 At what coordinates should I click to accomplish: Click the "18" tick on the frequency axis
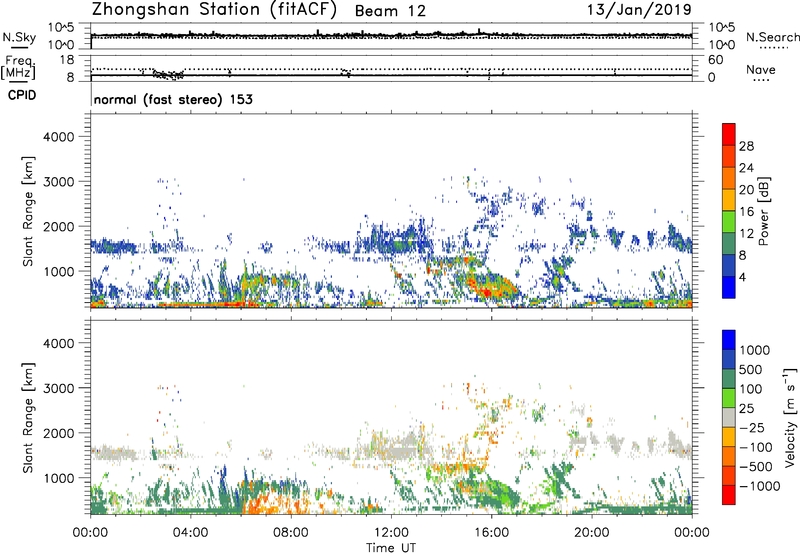click(67, 60)
